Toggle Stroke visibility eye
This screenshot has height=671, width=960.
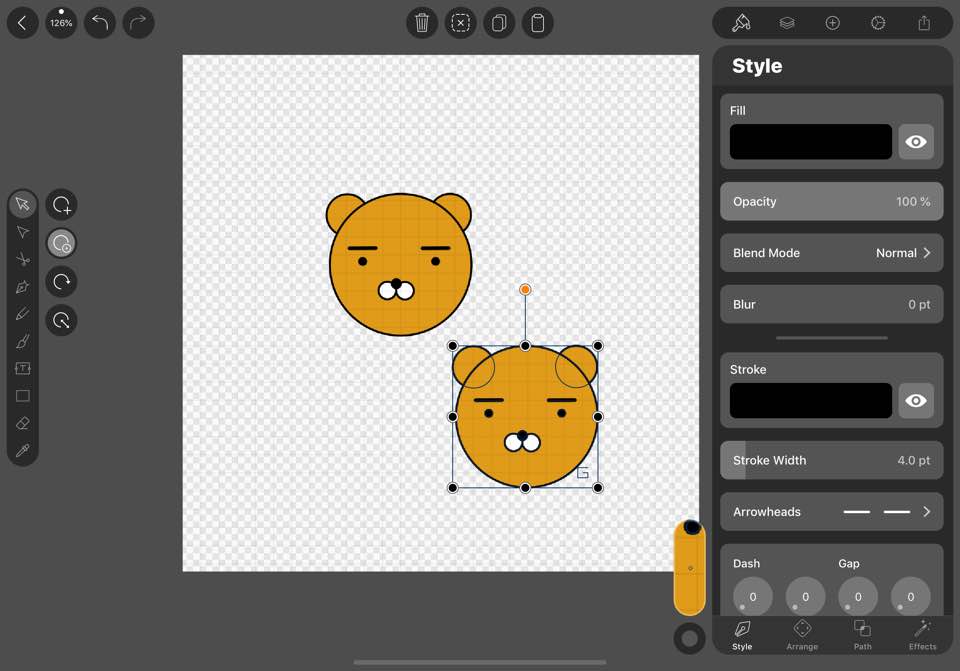916,401
